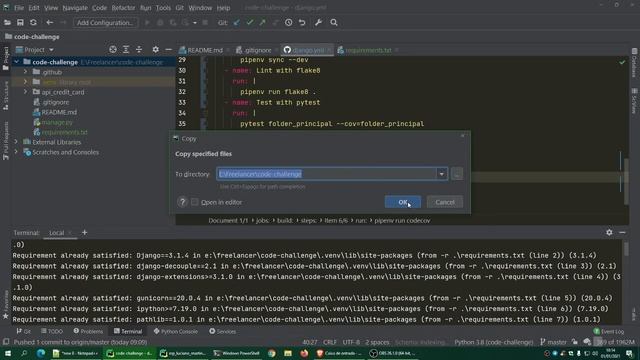640x360 pixels.
Task: Open the File menu
Action: coord(19,8)
